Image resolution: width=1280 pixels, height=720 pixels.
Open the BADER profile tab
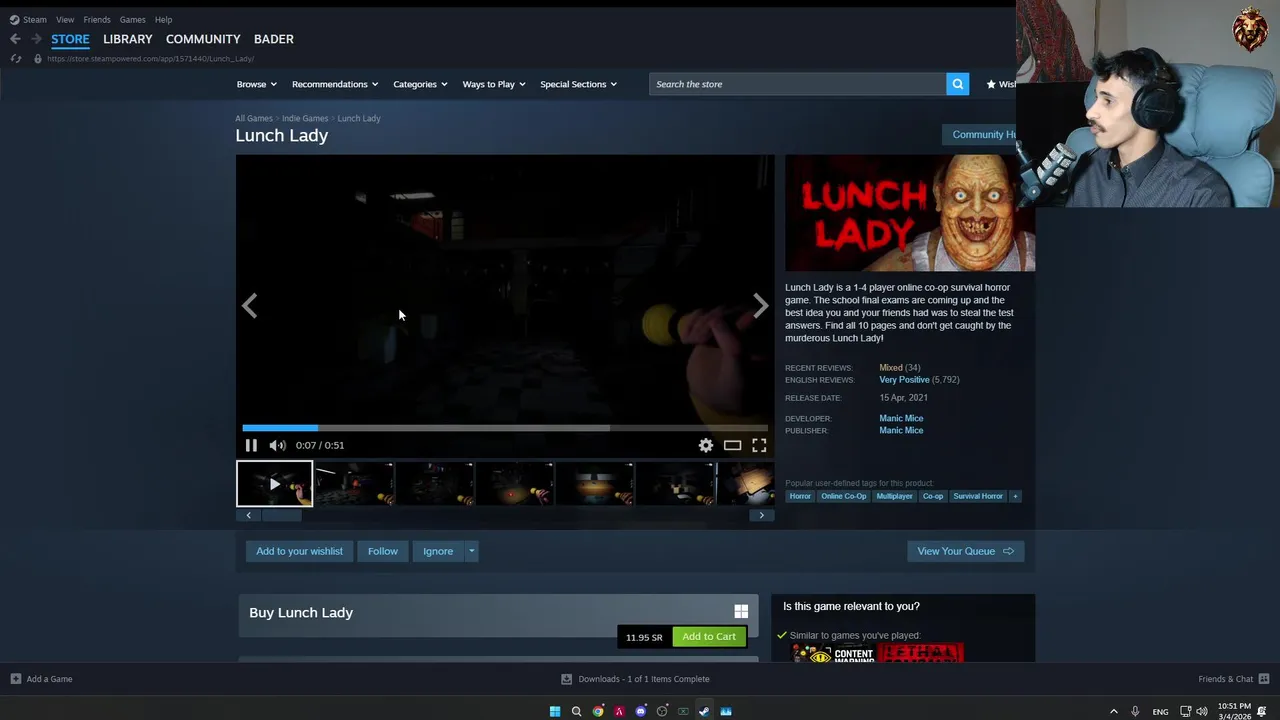tap(274, 39)
